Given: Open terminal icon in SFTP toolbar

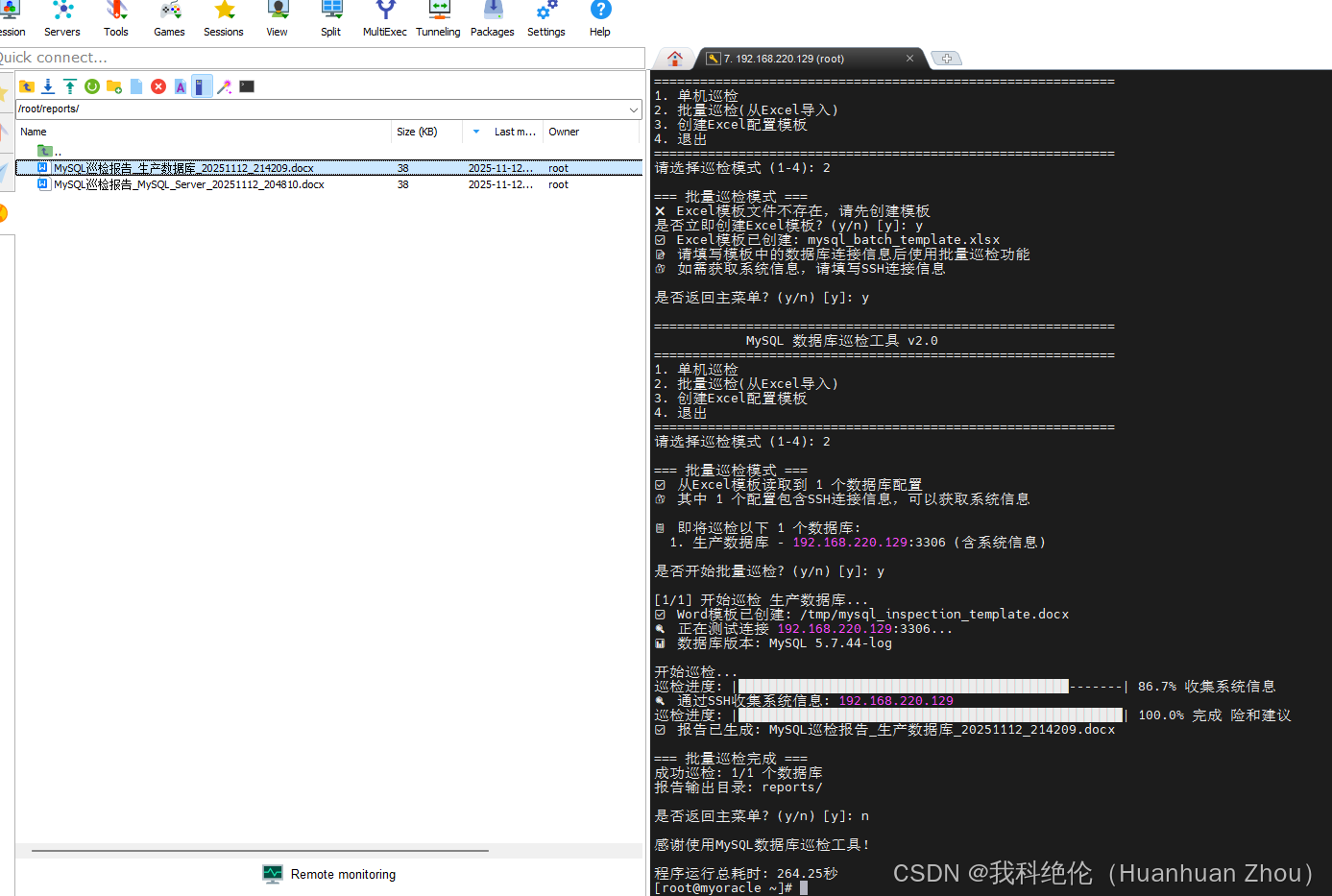Looking at the screenshot, I should point(247,86).
